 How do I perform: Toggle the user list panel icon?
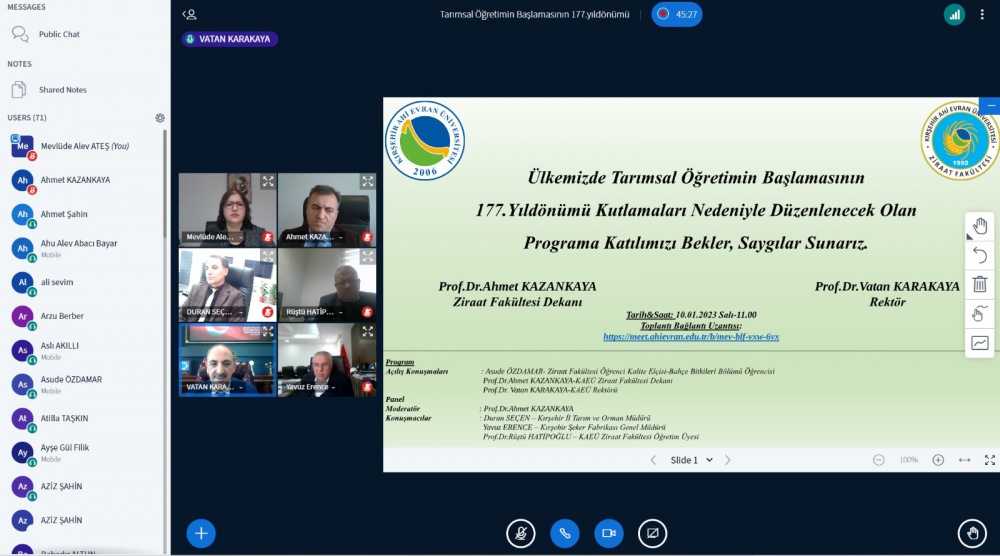189,14
